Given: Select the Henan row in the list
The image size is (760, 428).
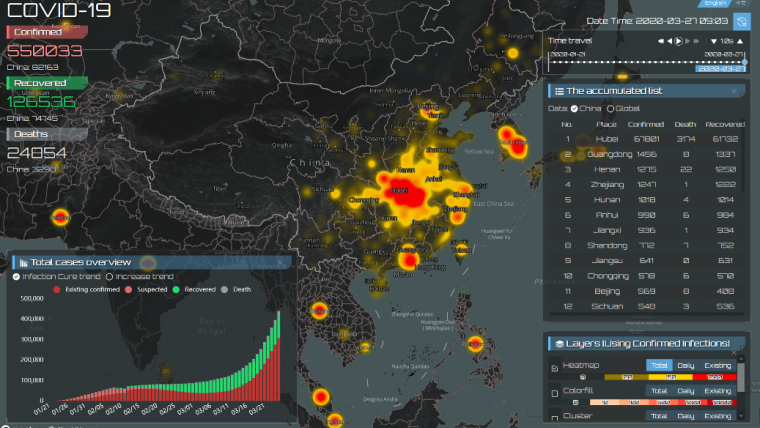Looking at the screenshot, I should click(x=646, y=170).
